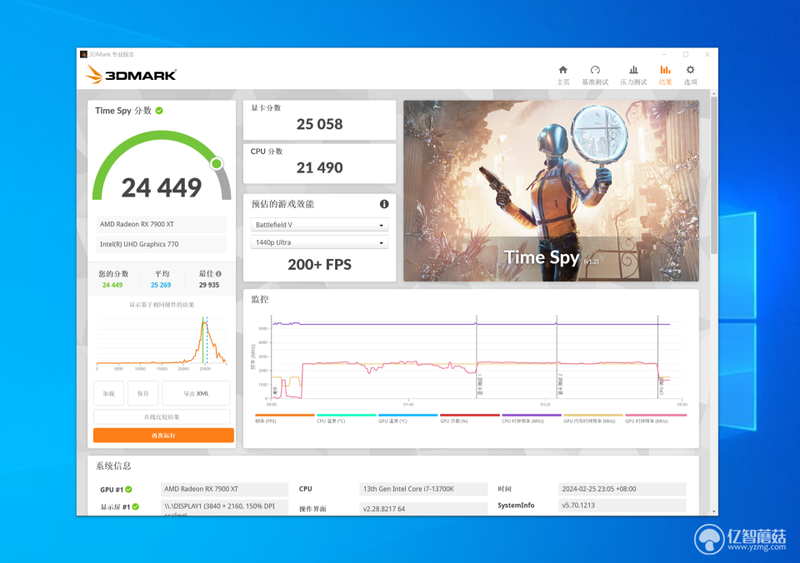Viewport: 800px width, 563px height.
Task: Open the Stress Tests chart icon
Action: [x=633, y=70]
